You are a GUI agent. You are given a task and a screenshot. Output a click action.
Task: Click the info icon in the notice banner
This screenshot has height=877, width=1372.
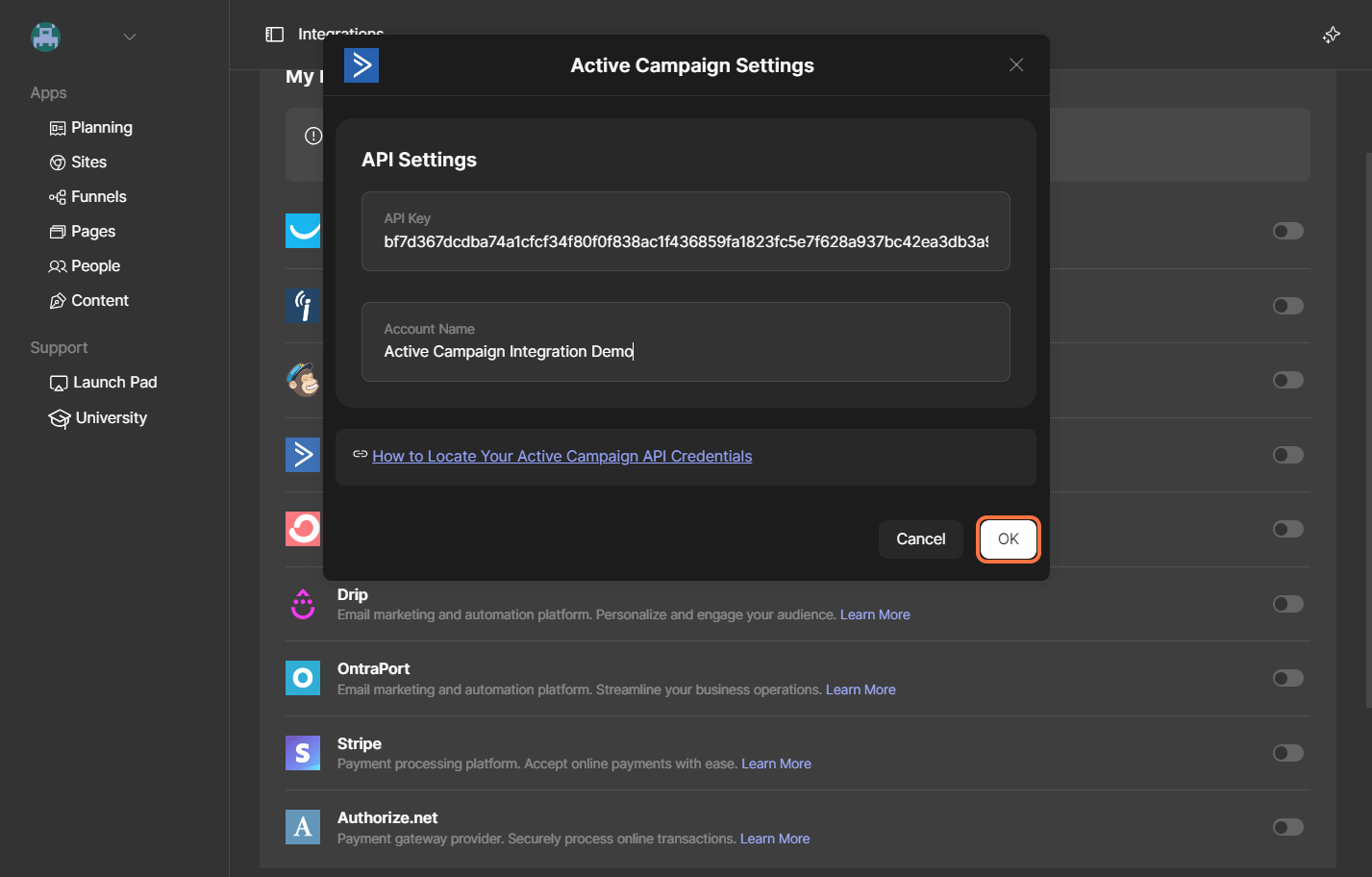(313, 136)
